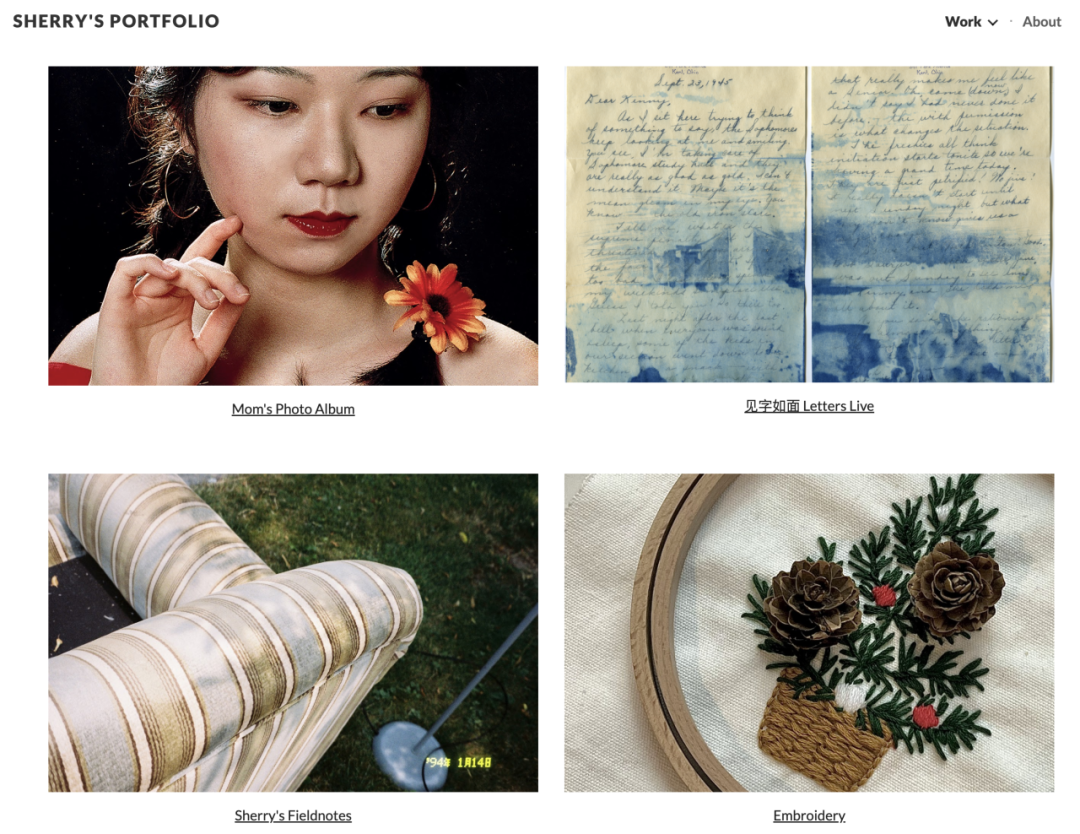Select the woman portrait project thumbnail

click(x=293, y=226)
